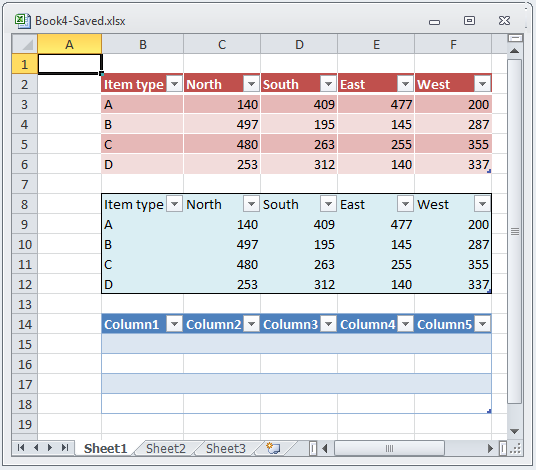Click the vertical scroll down arrow
The height and width of the screenshot is (470, 536).
[514, 431]
